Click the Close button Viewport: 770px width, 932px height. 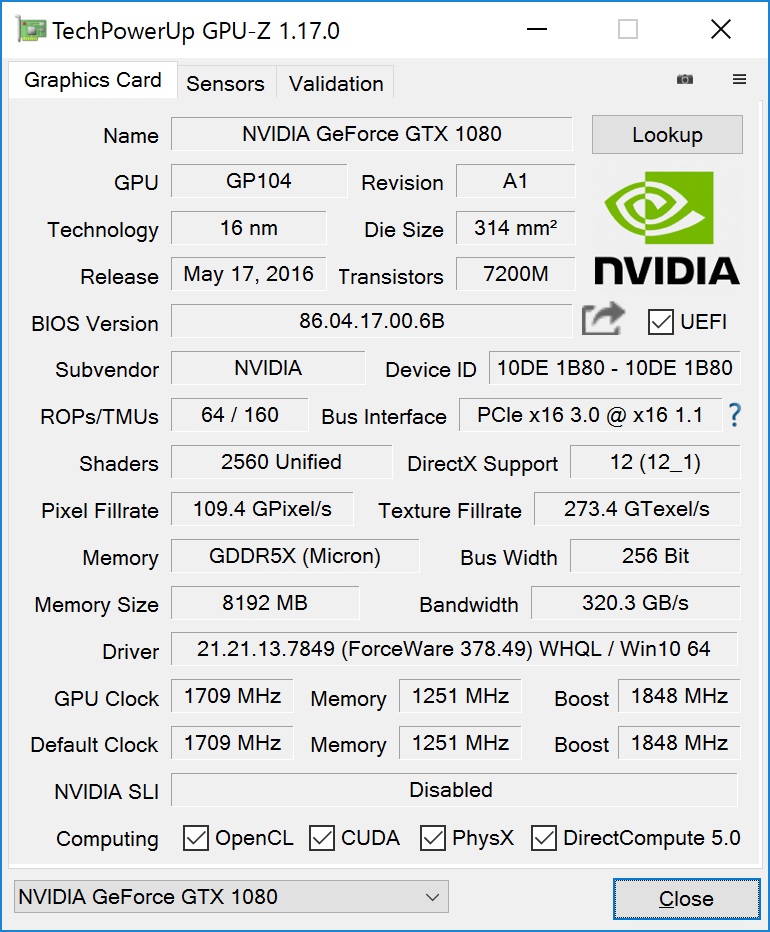pos(685,898)
